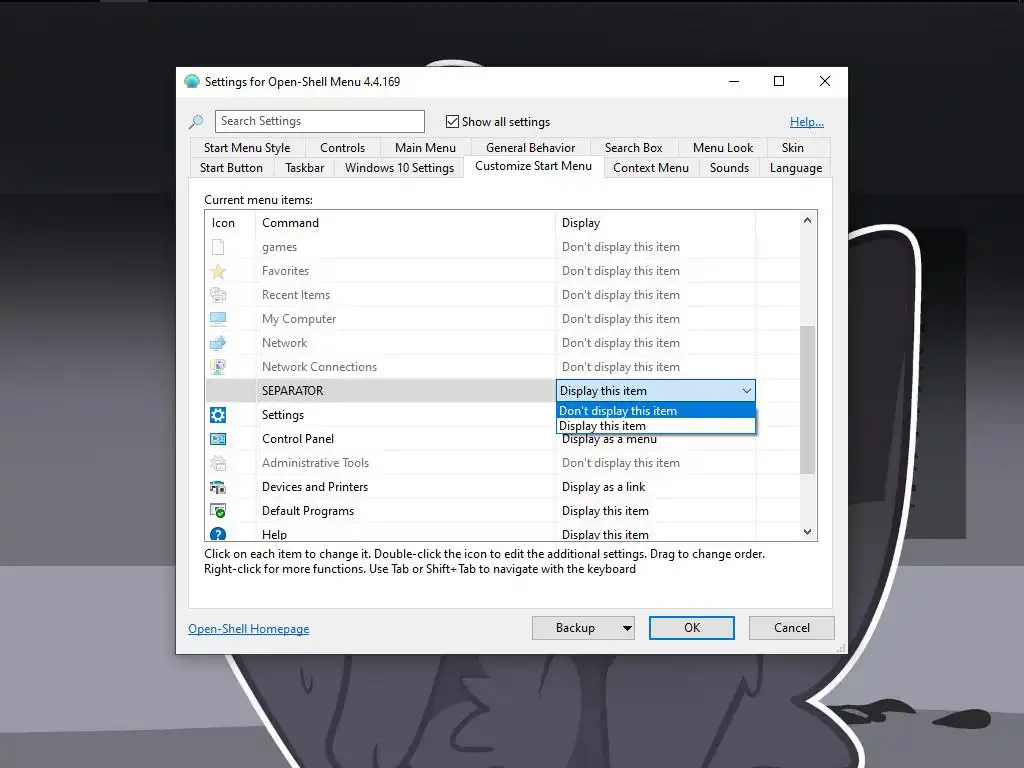Screen dimensions: 1024x768
Task: Click the Open-Shell title bar icon
Action: [x=191, y=82]
